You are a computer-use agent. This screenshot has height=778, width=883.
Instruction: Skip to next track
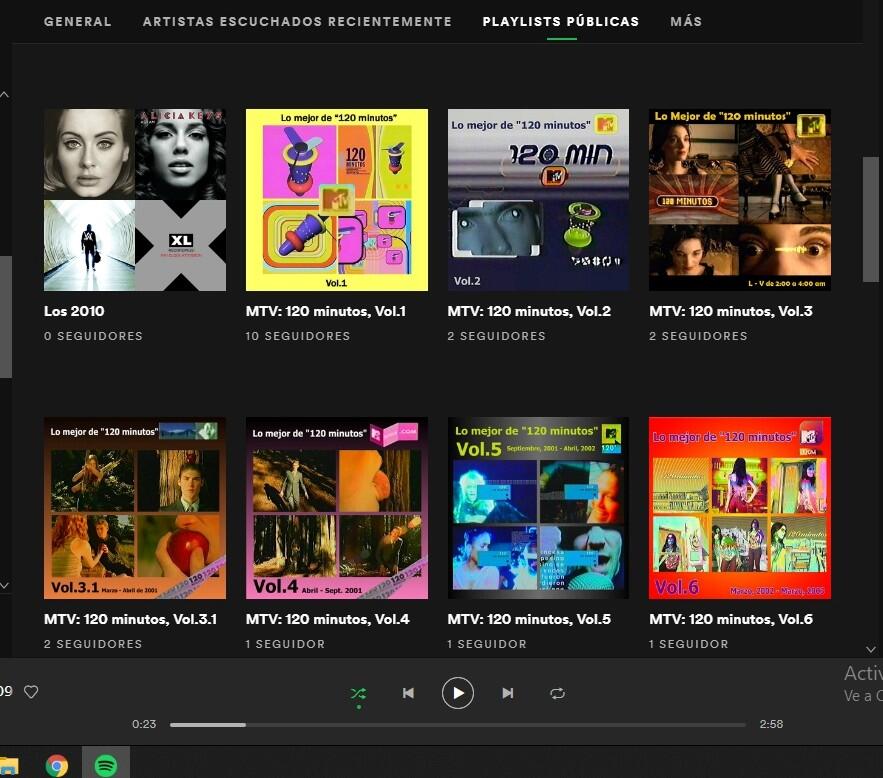tap(507, 693)
